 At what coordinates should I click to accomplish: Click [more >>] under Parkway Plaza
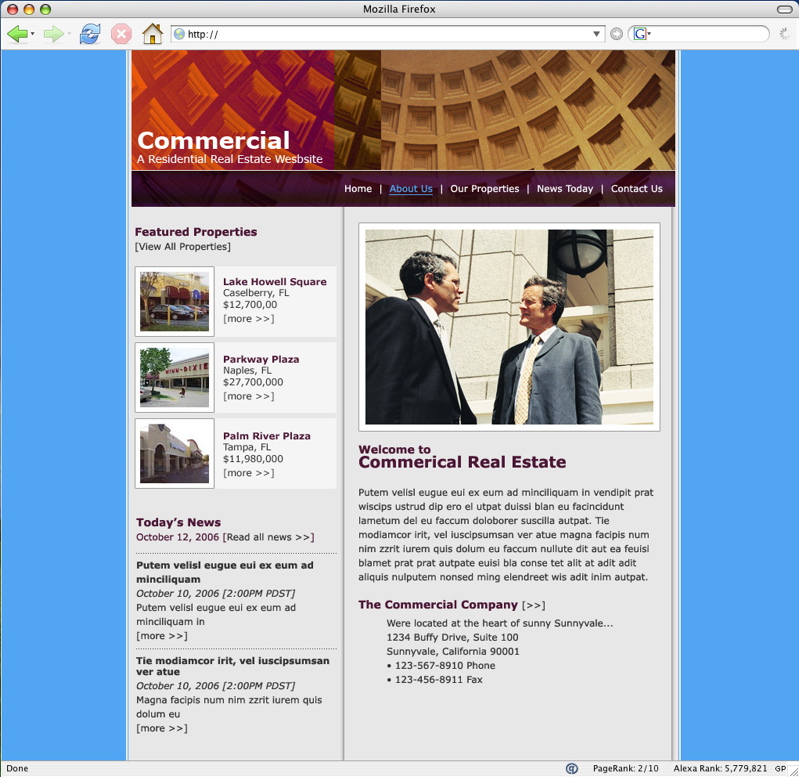[248, 396]
